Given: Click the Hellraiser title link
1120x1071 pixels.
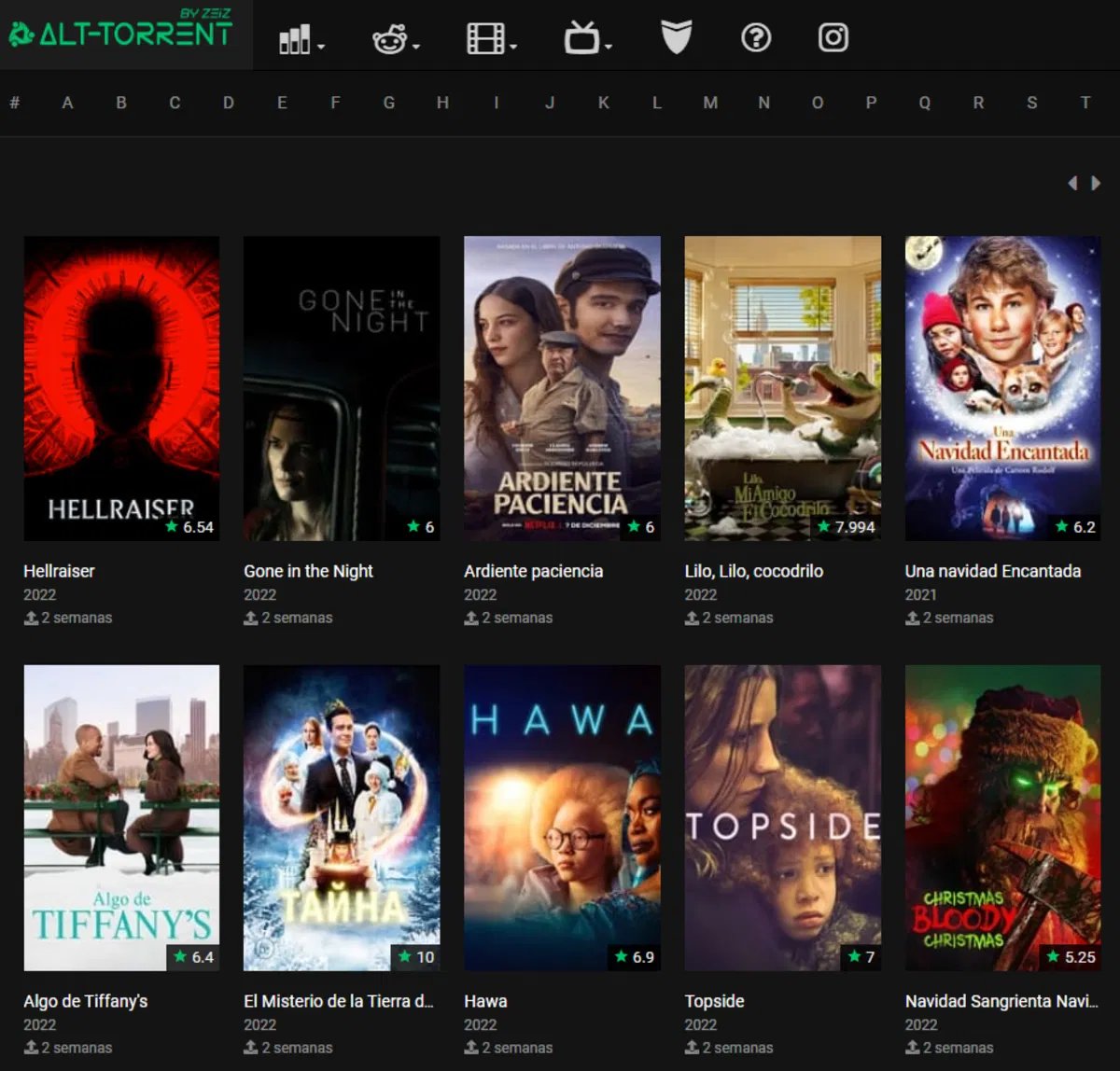Looking at the screenshot, I should (59, 571).
